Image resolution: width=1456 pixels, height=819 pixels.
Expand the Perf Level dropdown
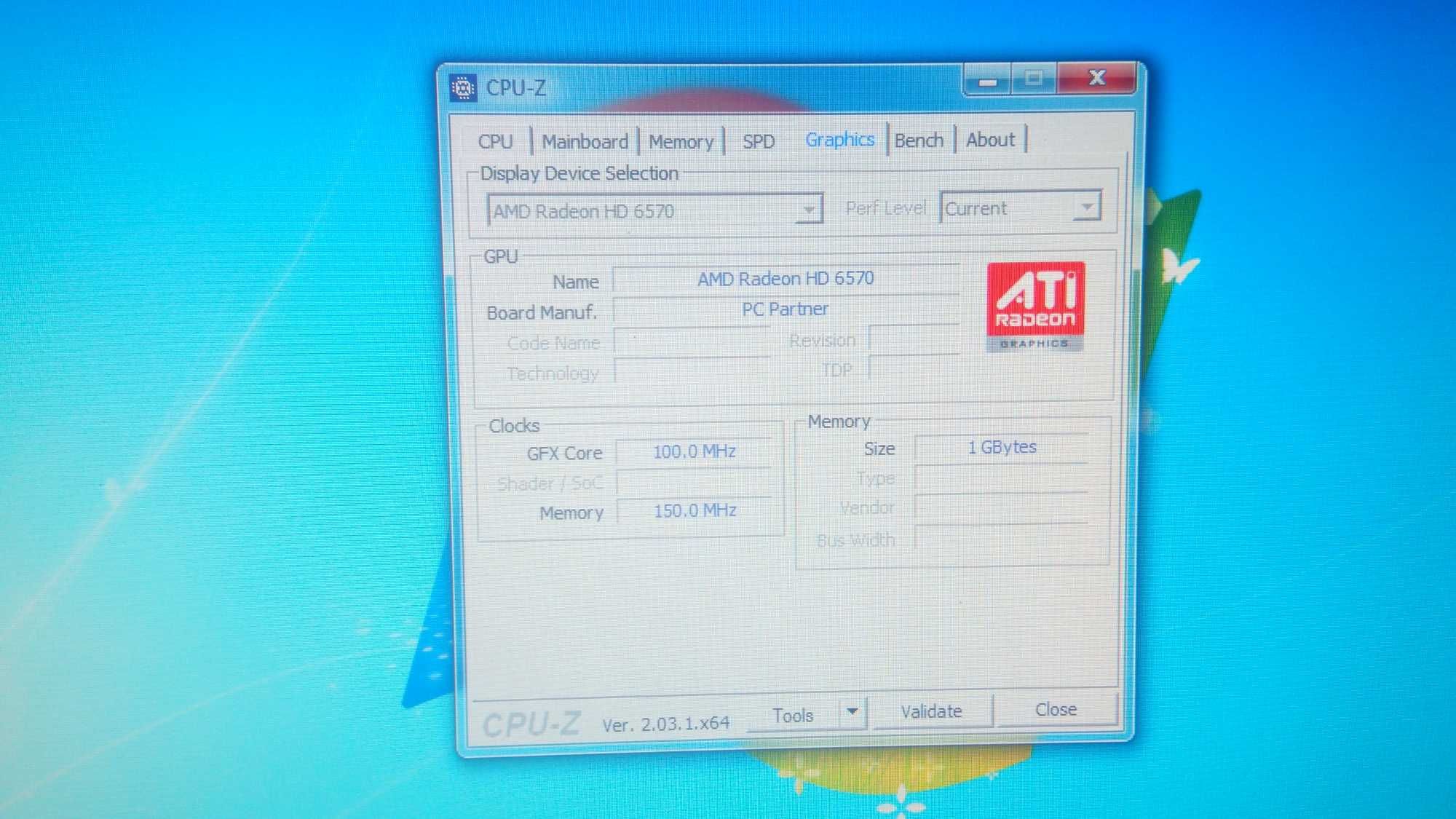[1085, 208]
